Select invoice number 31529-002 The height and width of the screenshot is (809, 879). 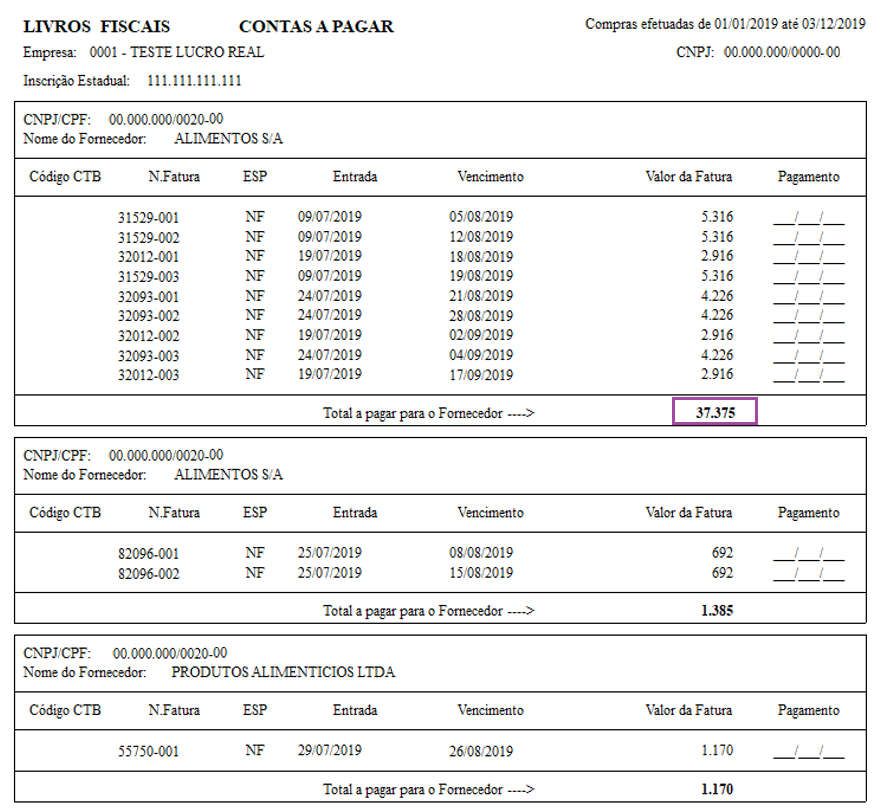click(x=148, y=237)
